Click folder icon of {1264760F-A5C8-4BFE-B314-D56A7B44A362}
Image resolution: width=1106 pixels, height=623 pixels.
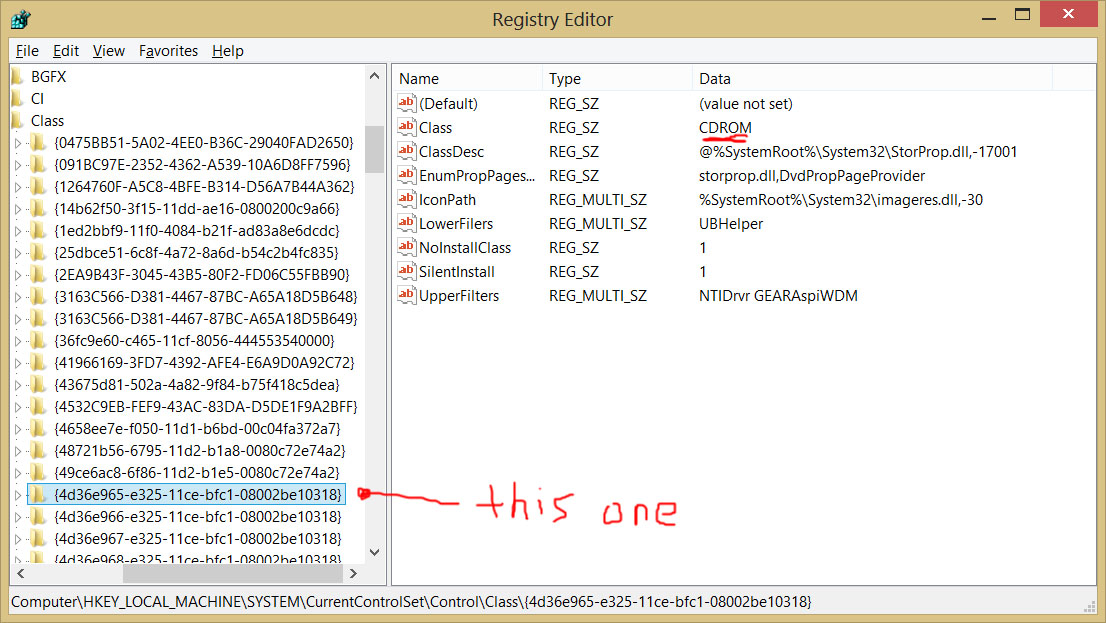point(38,186)
